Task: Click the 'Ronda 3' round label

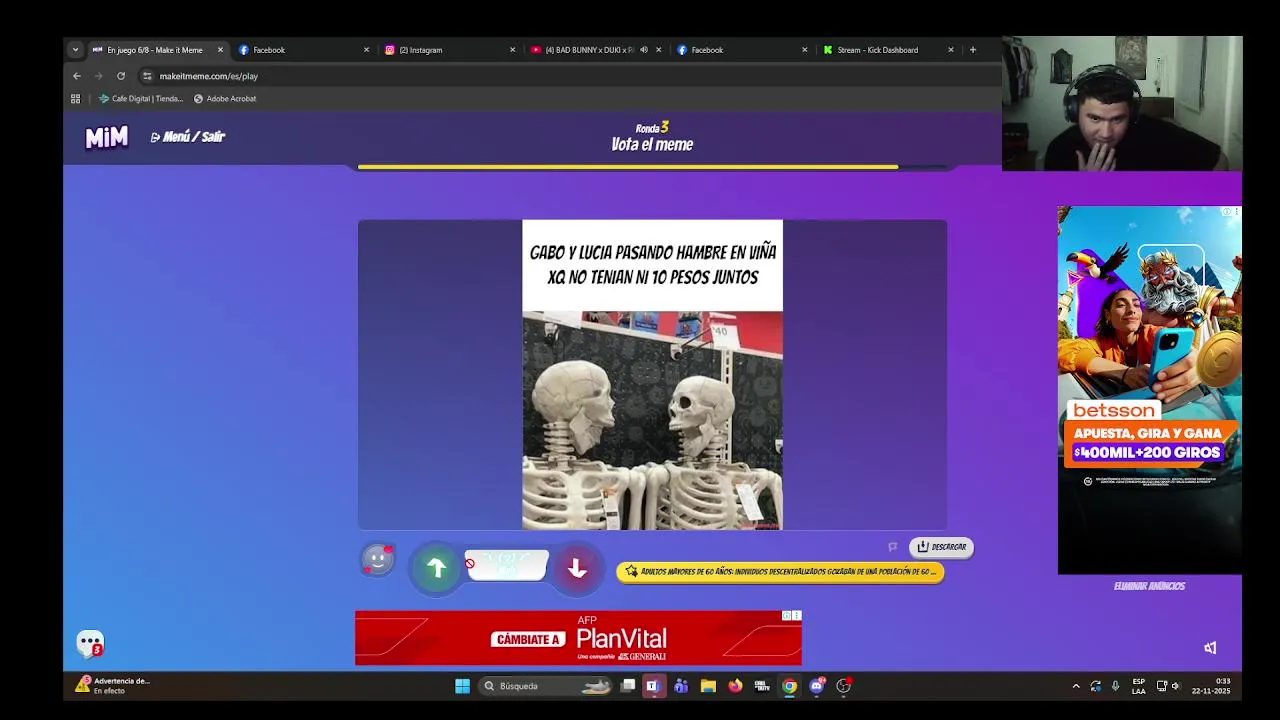Action: pos(652,128)
